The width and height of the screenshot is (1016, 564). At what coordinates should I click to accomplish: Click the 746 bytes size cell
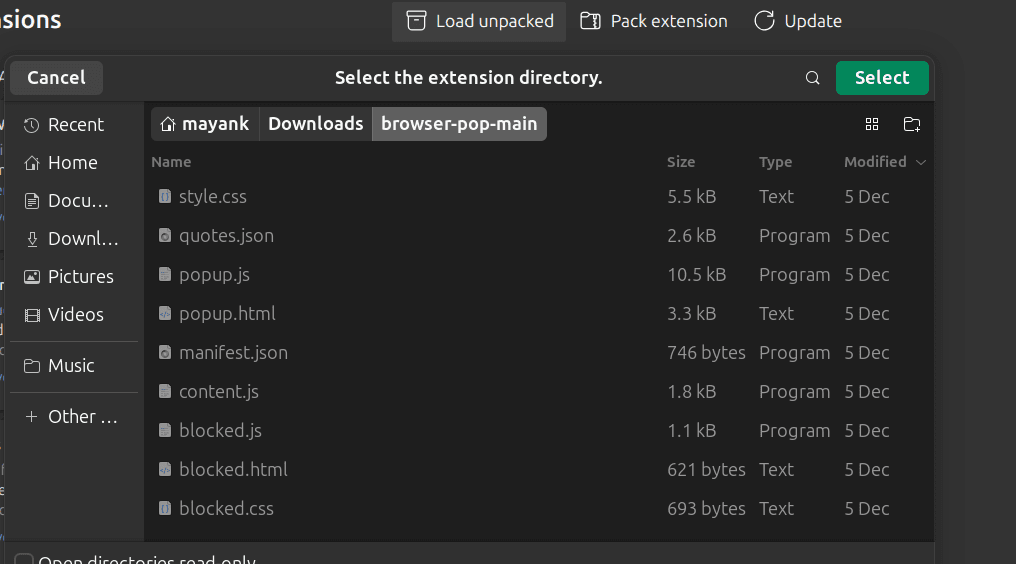706,353
